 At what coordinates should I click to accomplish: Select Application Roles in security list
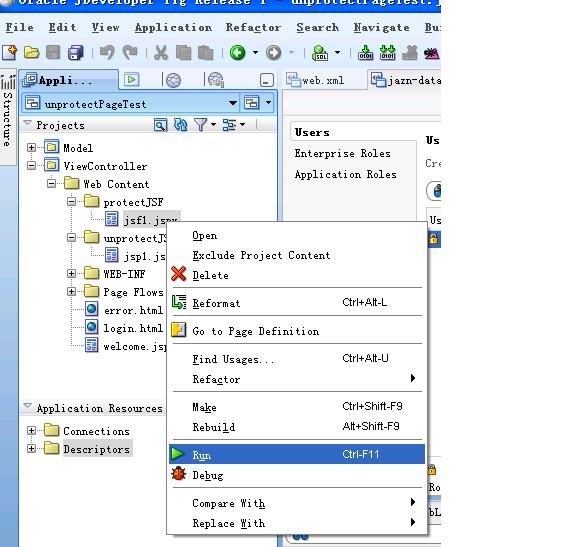[x=346, y=174]
